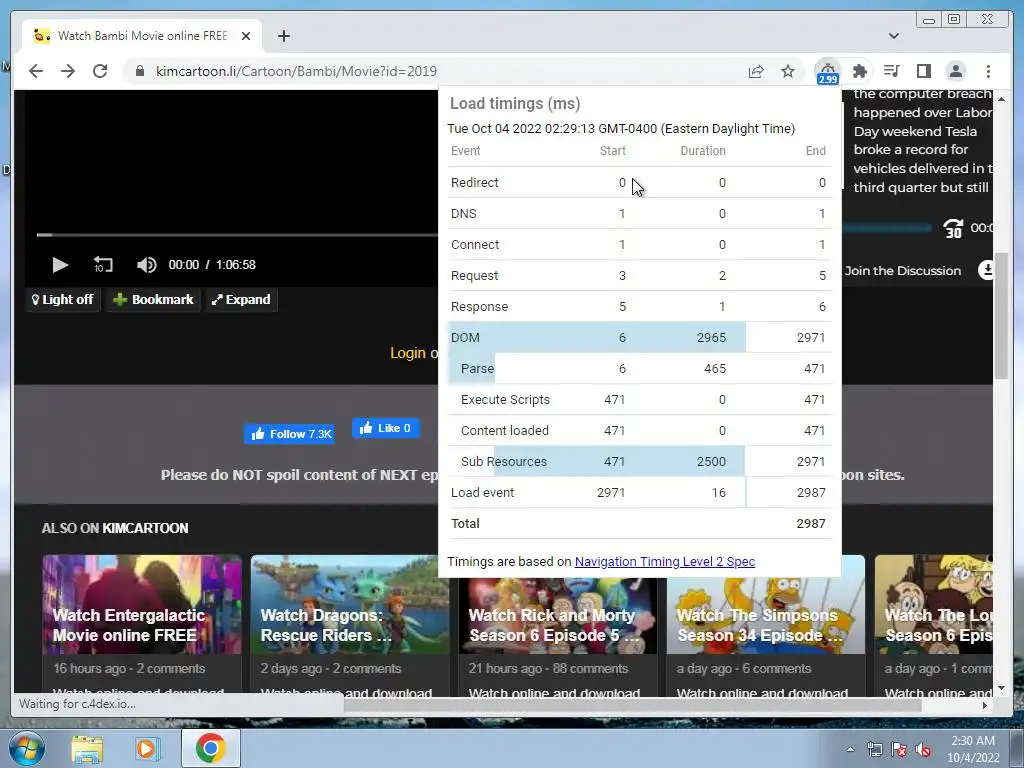Screen dimensions: 1024x768
Task: Open the Navigation Timing Level 2 Spec link
Action: pyautogui.click(x=665, y=562)
